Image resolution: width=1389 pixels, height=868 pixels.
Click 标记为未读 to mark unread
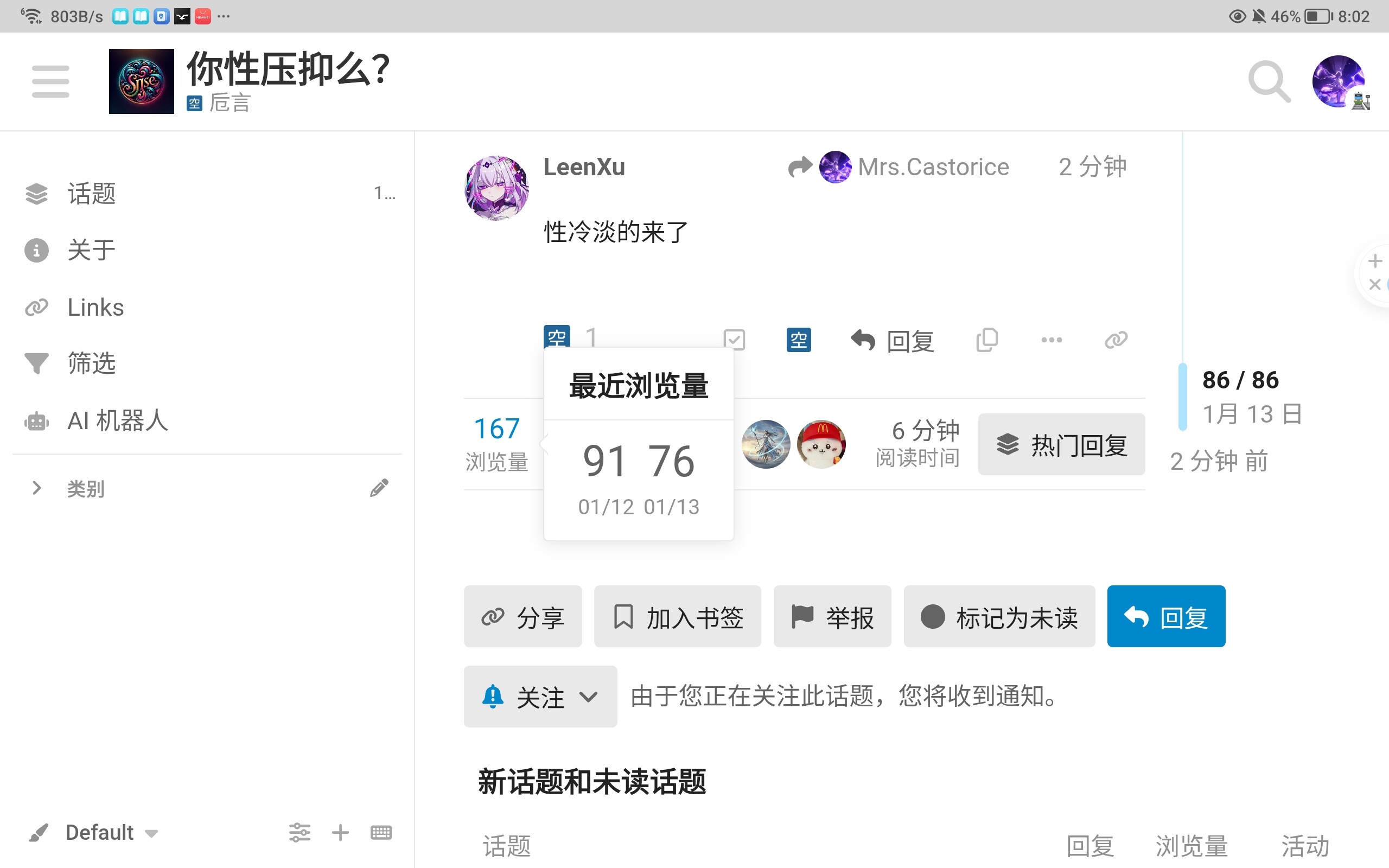tap(999, 617)
